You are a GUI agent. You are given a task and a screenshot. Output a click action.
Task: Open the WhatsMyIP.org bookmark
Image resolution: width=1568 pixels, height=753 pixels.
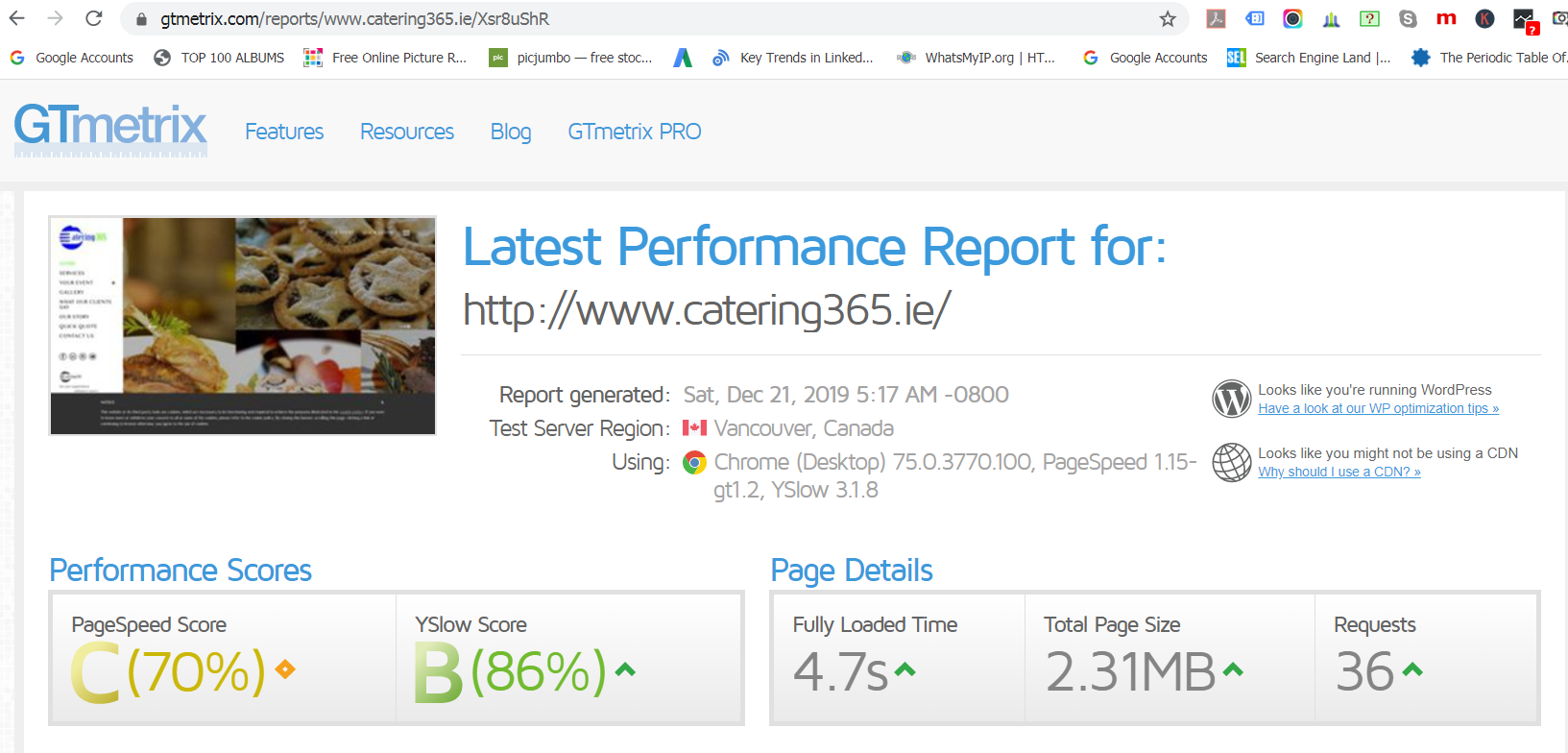[976, 58]
